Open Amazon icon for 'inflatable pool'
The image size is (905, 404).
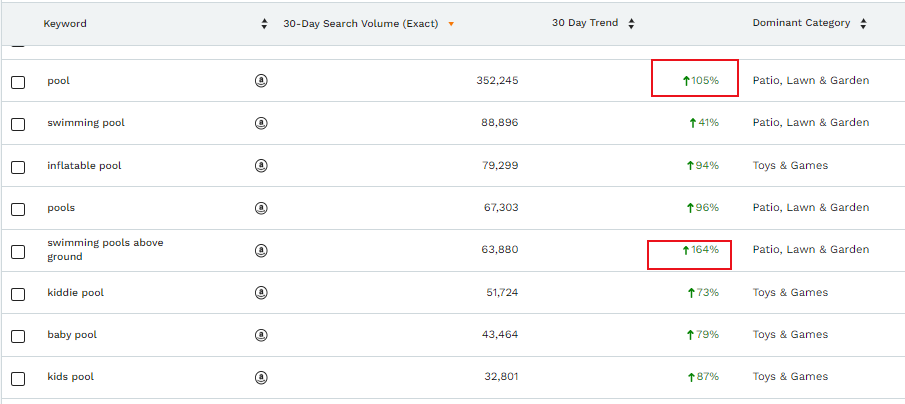(x=261, y=166)
